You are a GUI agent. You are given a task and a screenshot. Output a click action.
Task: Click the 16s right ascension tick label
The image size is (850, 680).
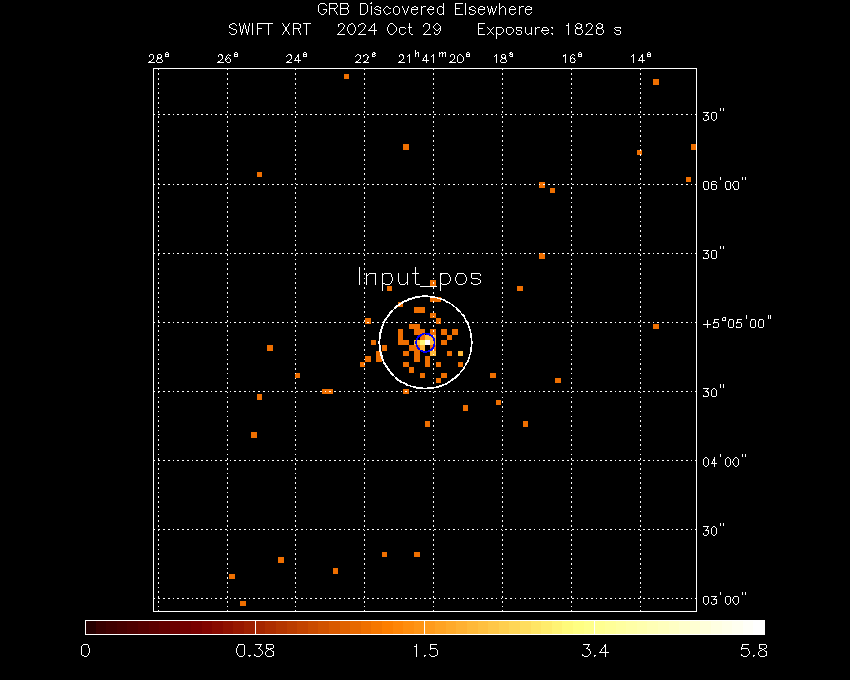tap(572, 59)
